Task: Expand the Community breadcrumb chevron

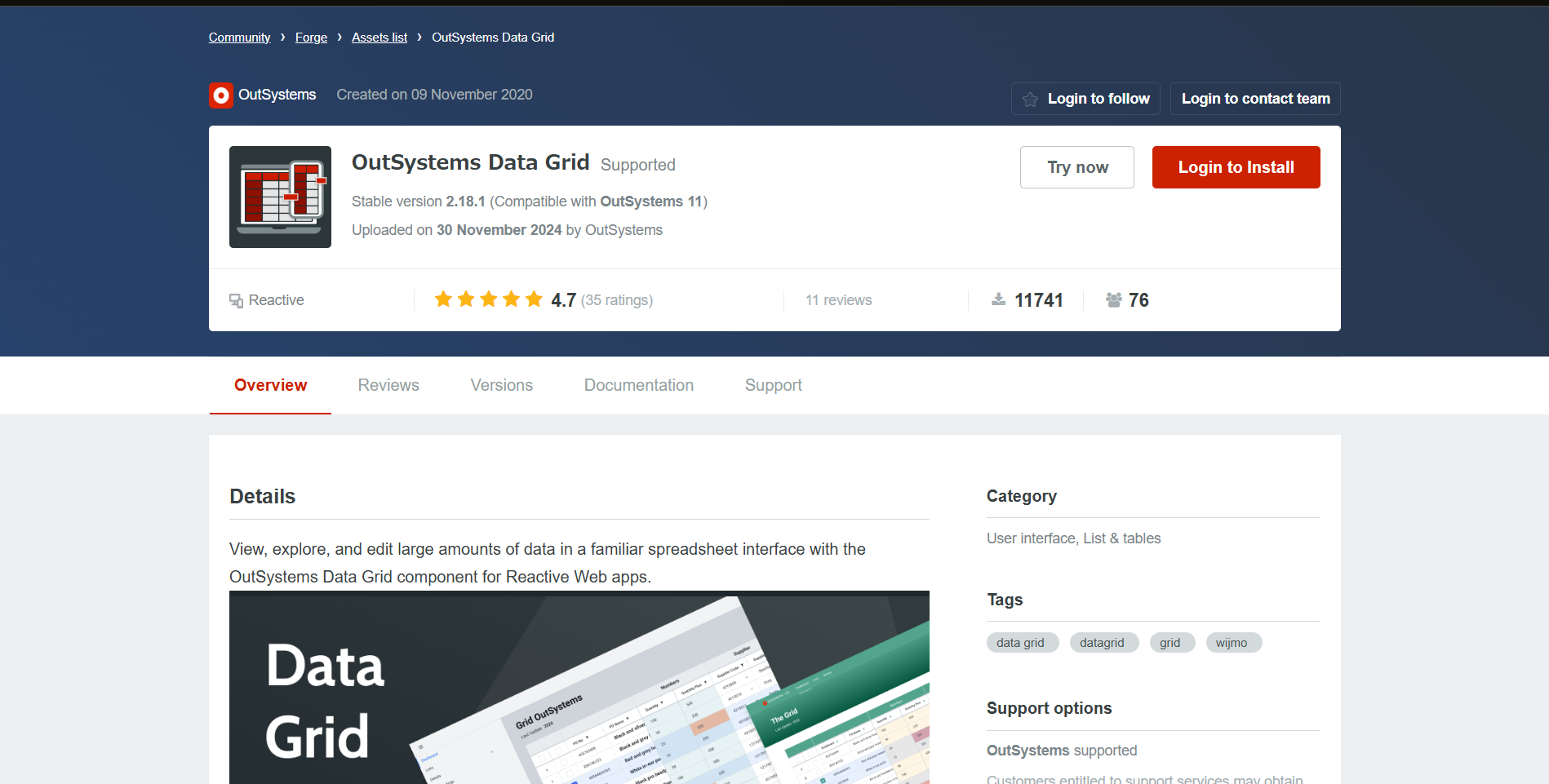Action: (x=282, y=37)
